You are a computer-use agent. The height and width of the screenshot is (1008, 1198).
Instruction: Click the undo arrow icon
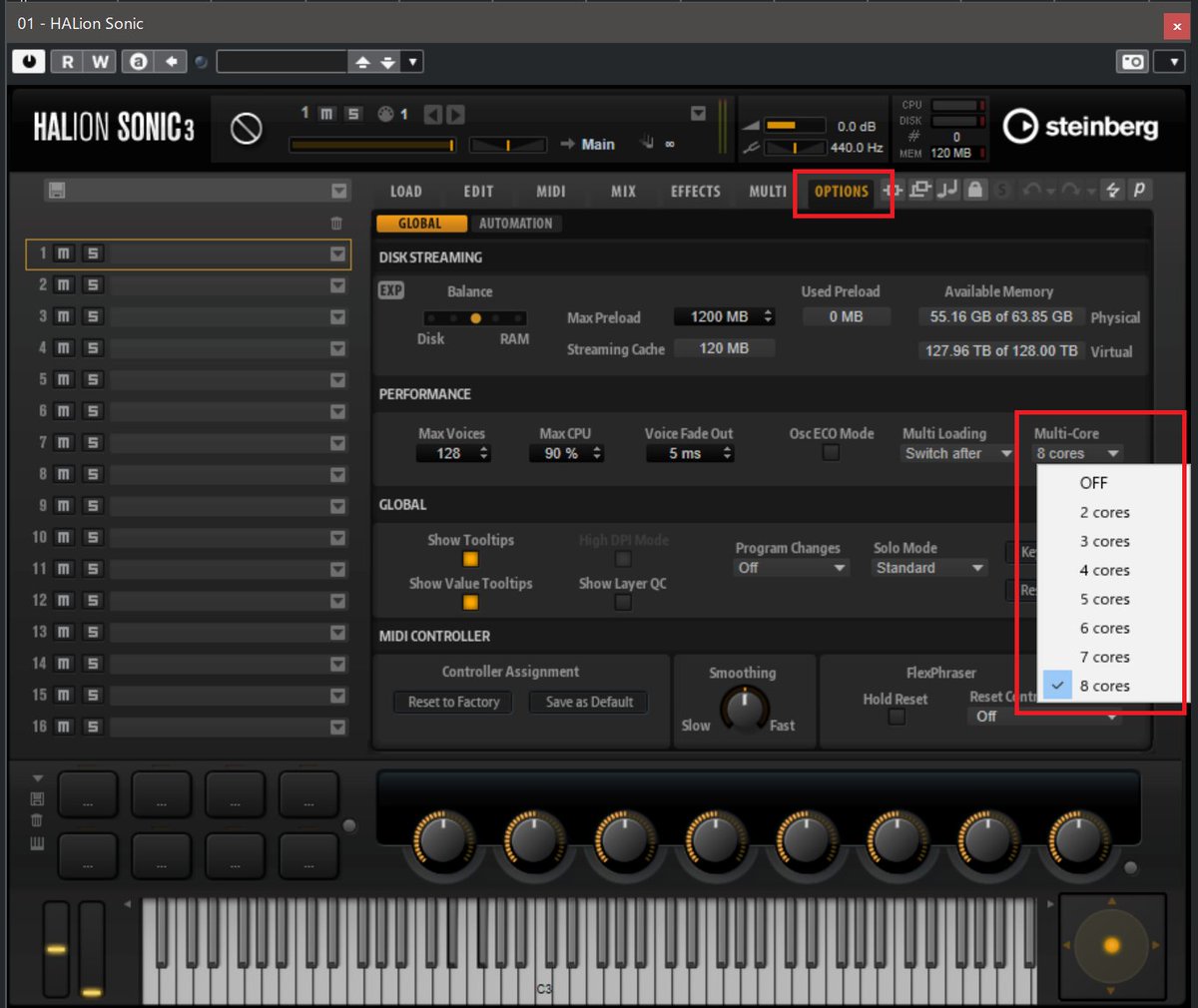pyautogui.click(x=1031, y=190)
